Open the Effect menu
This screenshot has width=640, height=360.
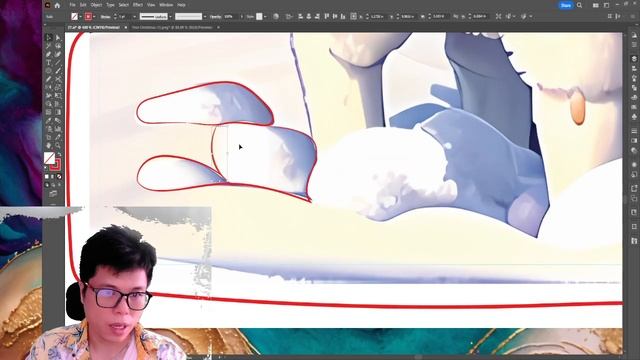coord(138,5)
